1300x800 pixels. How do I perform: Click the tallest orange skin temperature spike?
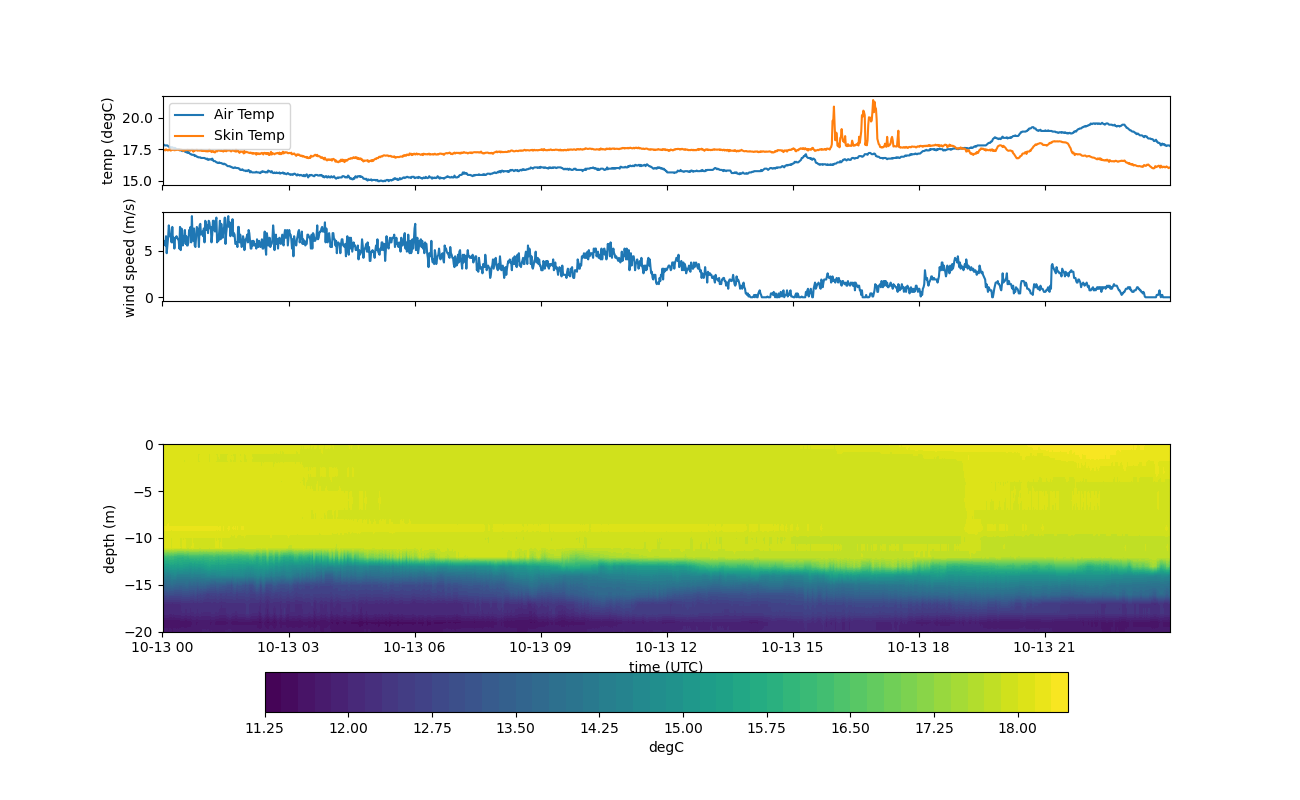tap(873, 101)
